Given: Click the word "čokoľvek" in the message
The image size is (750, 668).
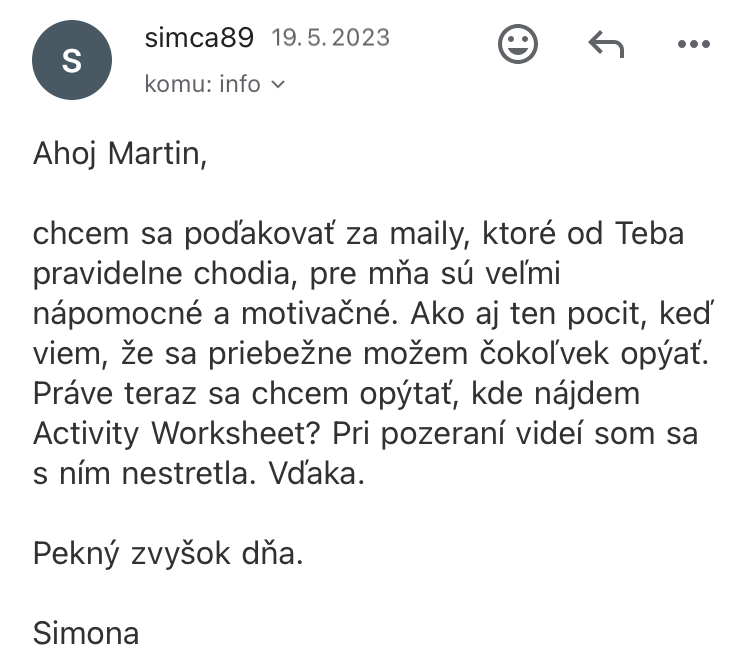Looking at the screenshot, I should [x=544, y=354].
